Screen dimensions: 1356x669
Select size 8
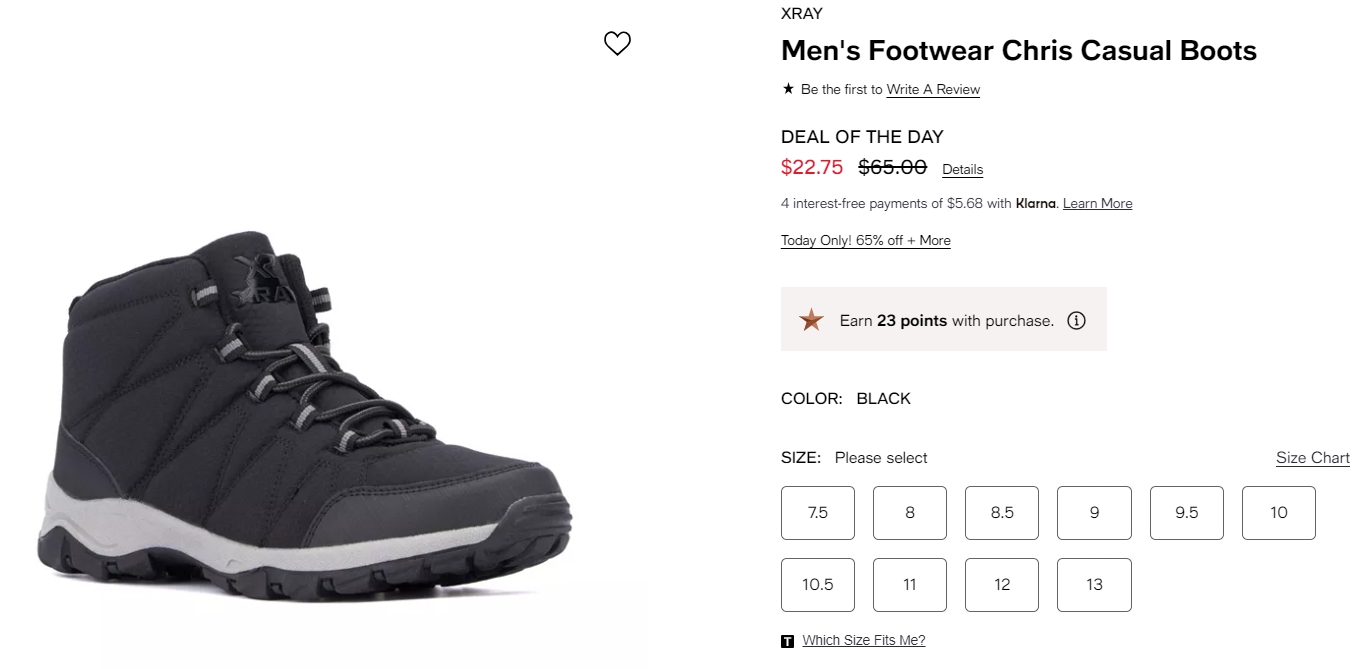[910, 513]
